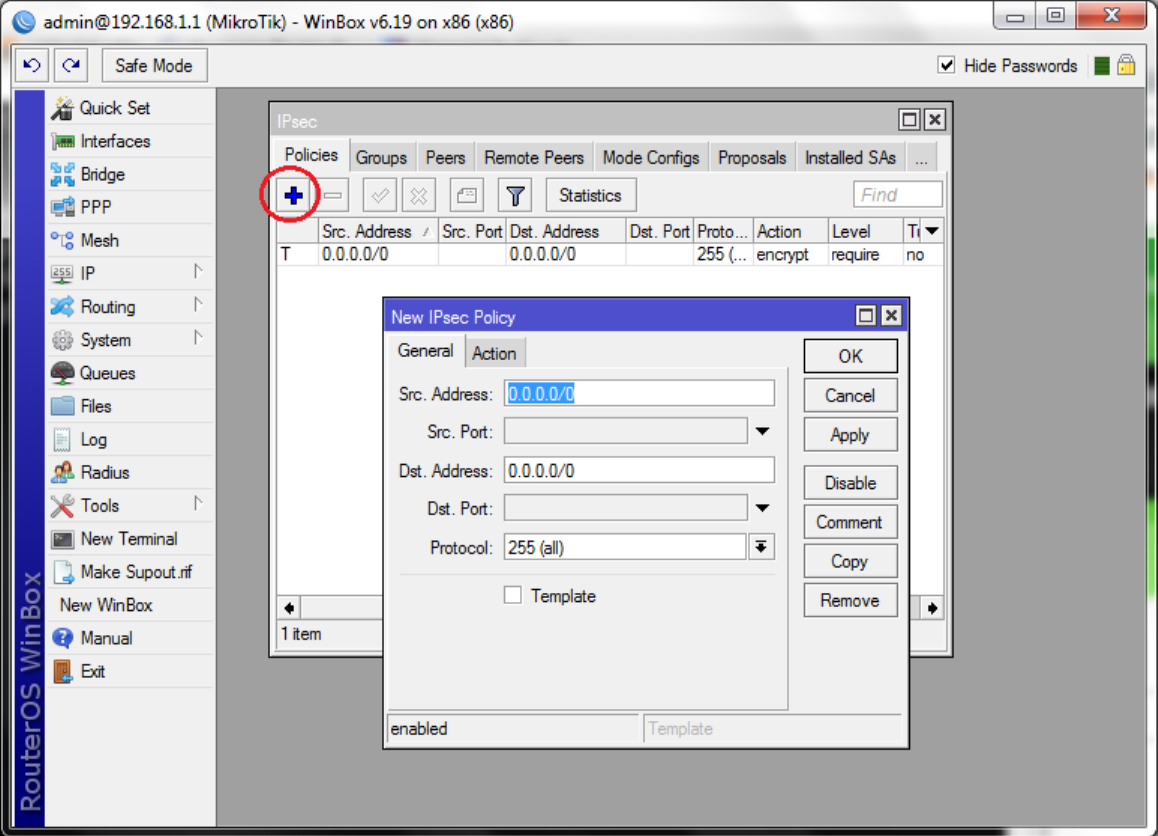Expand the Routing submenu arrow
Viewport: 1158px width, 836px height.
coord(198,304)
